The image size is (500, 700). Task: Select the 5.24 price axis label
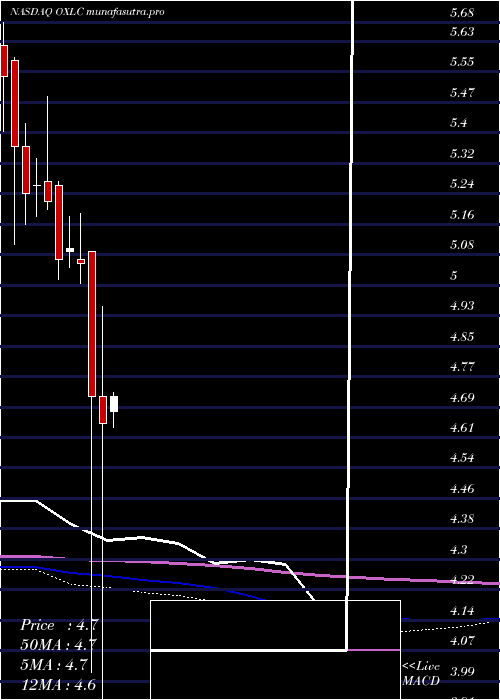462,184
